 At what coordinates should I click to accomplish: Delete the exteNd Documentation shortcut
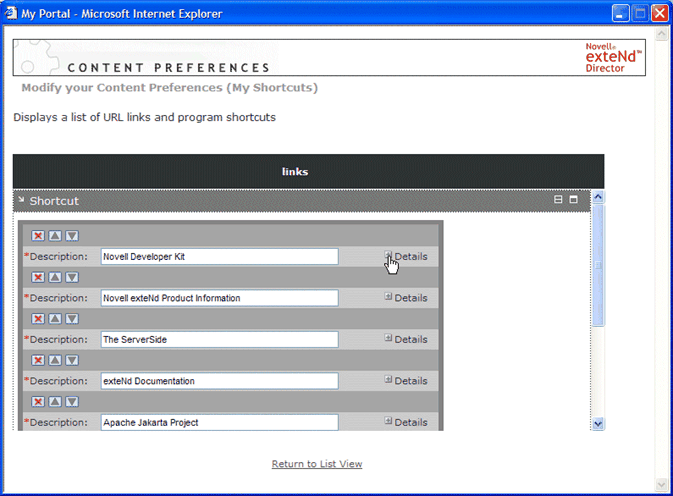point(38,360)
